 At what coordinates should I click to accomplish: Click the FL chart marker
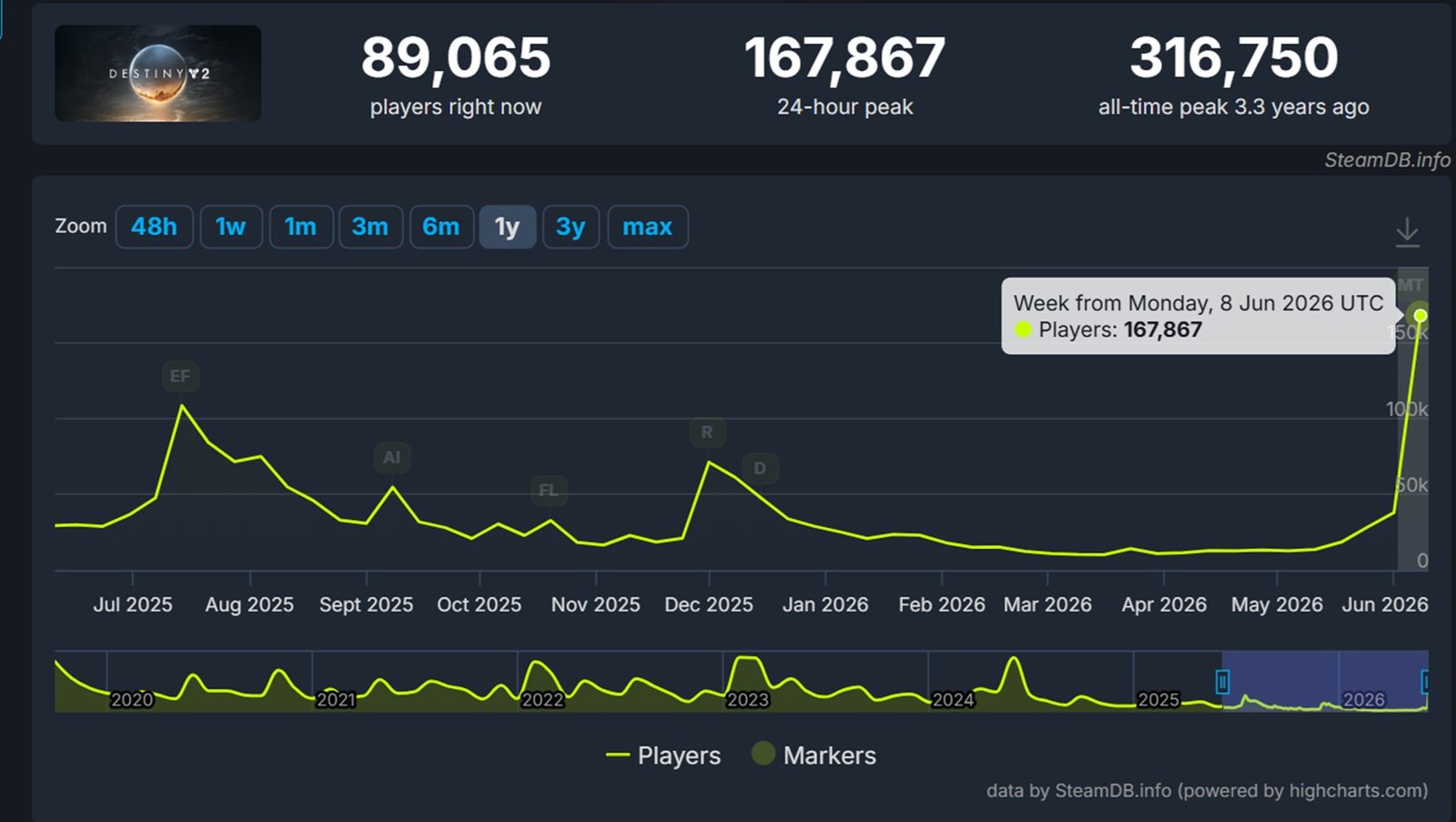tap(549, 491)
